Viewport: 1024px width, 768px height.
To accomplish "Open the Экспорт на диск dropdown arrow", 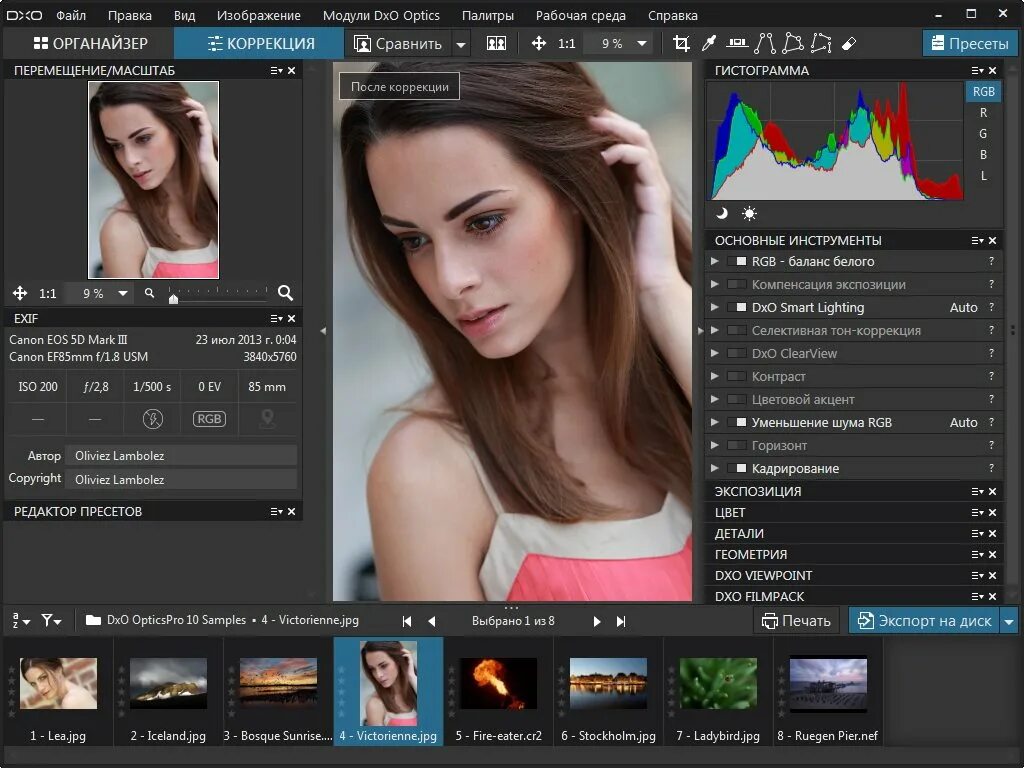I will pyautogui.click(x=1008, y=621).
